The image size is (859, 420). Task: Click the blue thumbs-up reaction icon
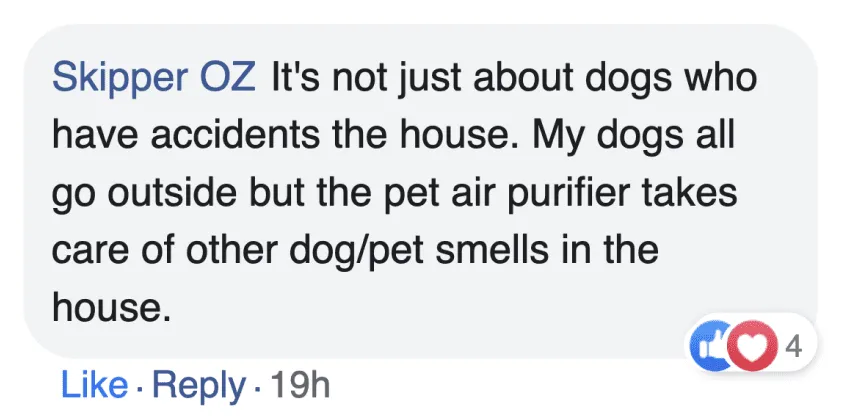pos(707,347)
